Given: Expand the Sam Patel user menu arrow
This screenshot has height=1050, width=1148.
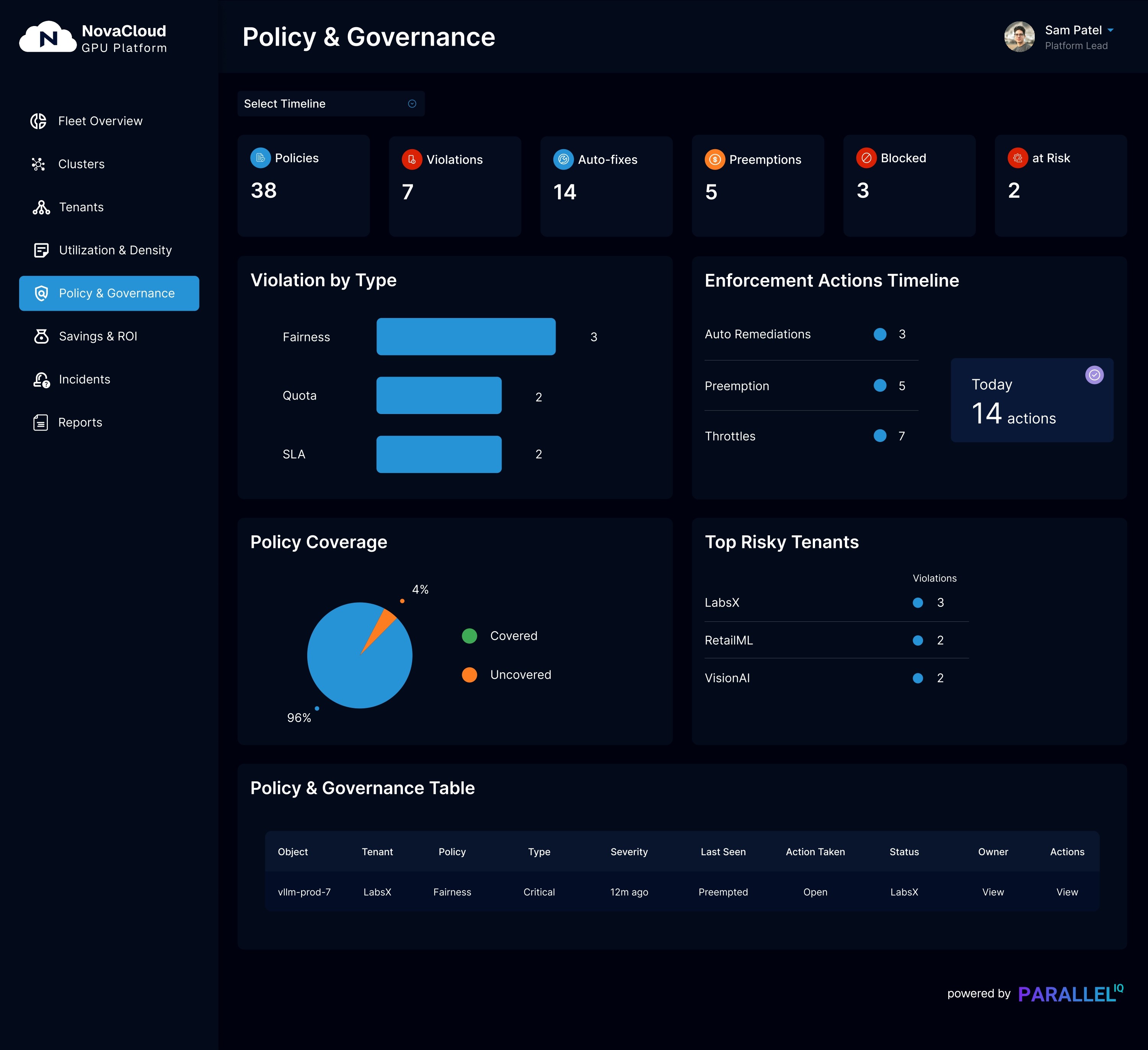Looking at the screenshot, I should [x=1110, y=30].
